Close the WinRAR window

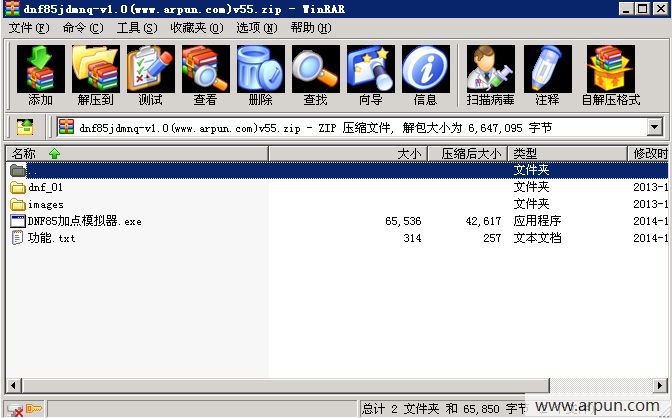[x=660, y=9]
